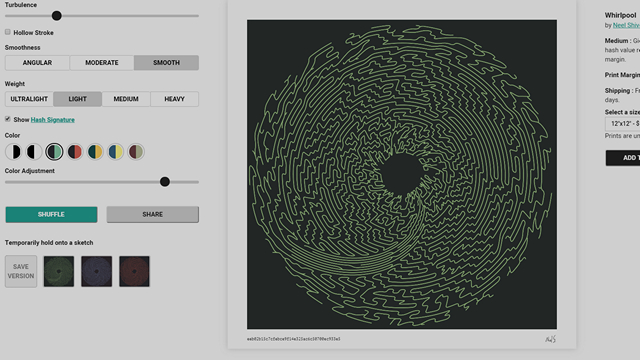This screenshot has width=640, height=360.
Task: Pick the maroon and olive color swatch
Action: 136,152
